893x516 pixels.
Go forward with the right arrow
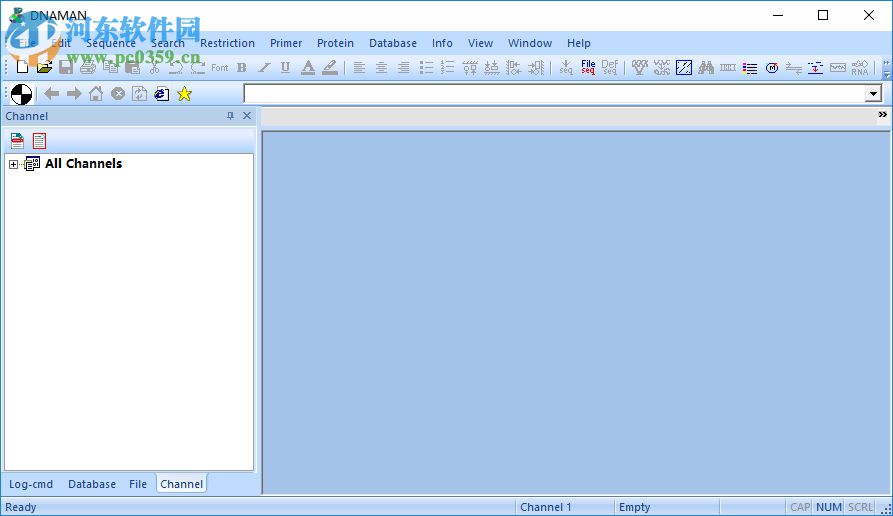click(74, 93)
